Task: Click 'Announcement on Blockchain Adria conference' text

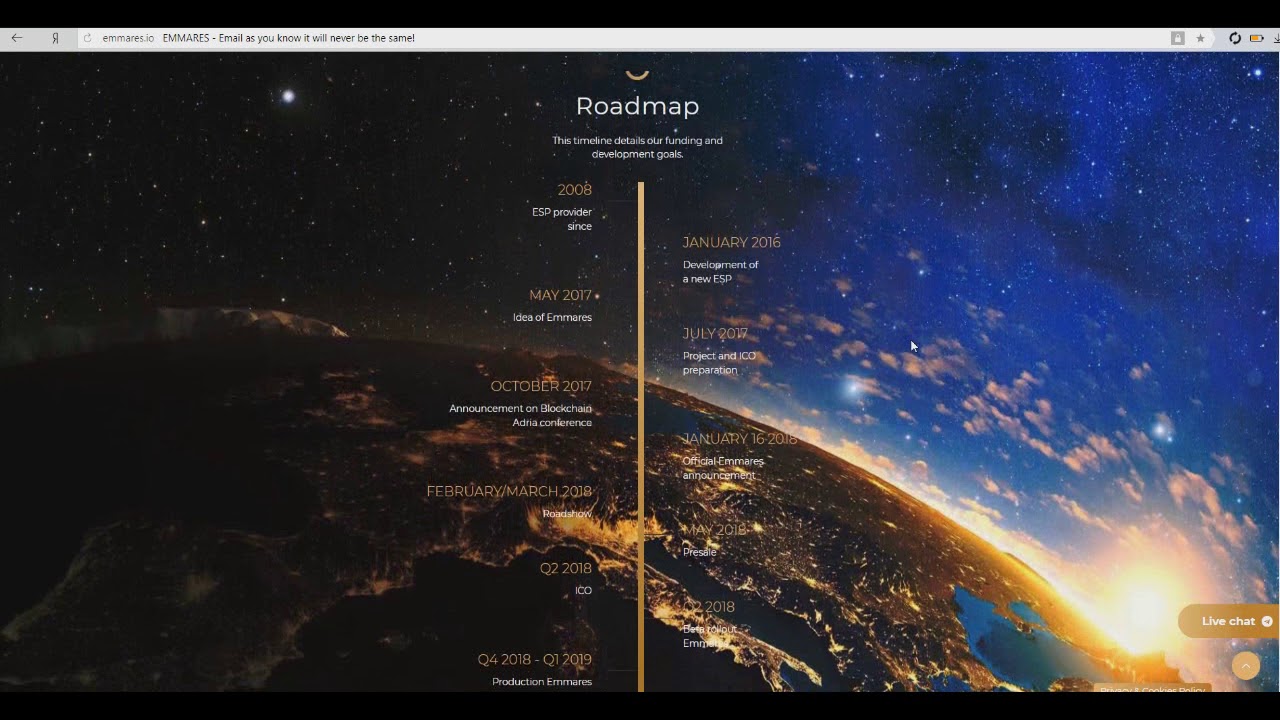Action: (x=520, y=415)
